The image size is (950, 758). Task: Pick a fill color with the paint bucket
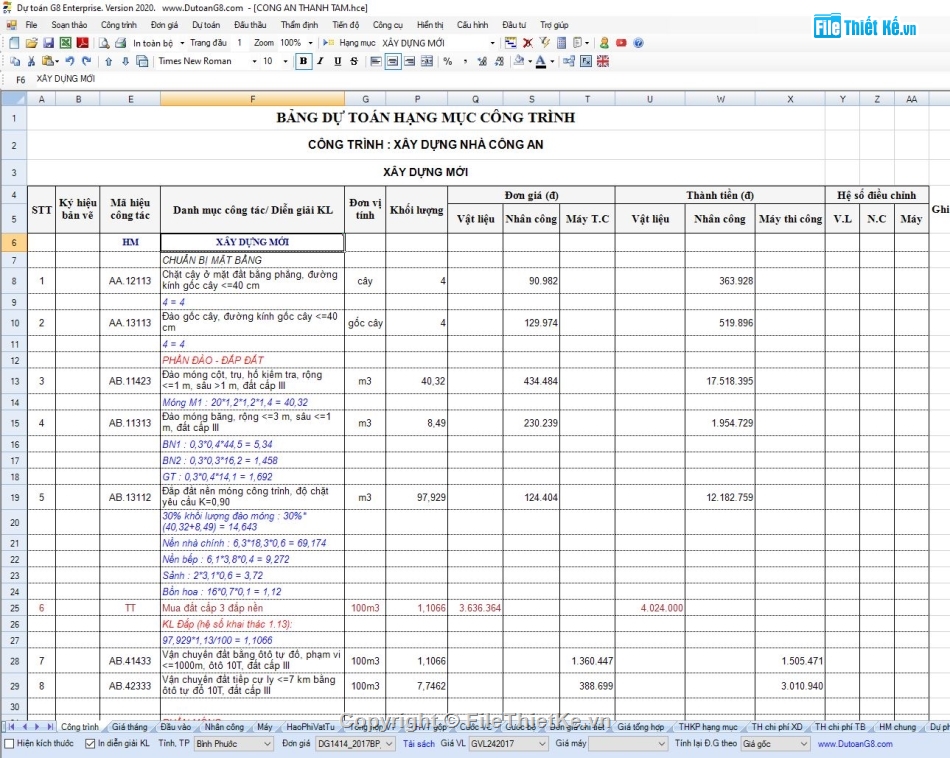[519, 61]
